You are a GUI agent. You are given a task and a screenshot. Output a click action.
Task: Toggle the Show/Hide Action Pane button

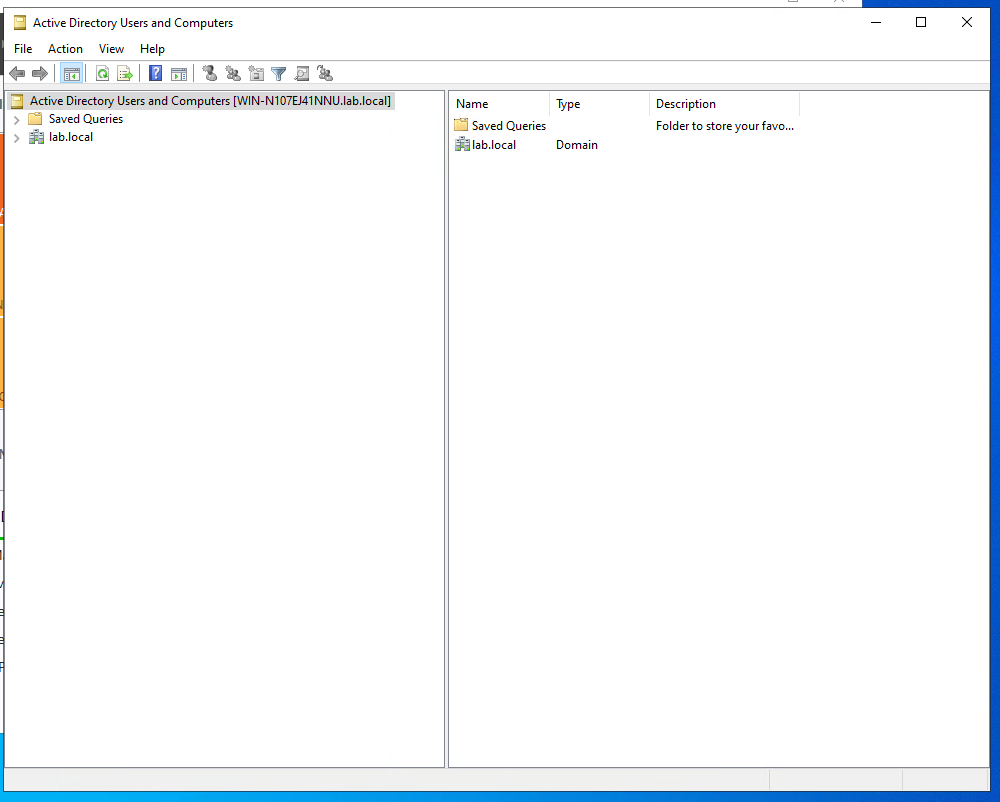tap(179, 73)
